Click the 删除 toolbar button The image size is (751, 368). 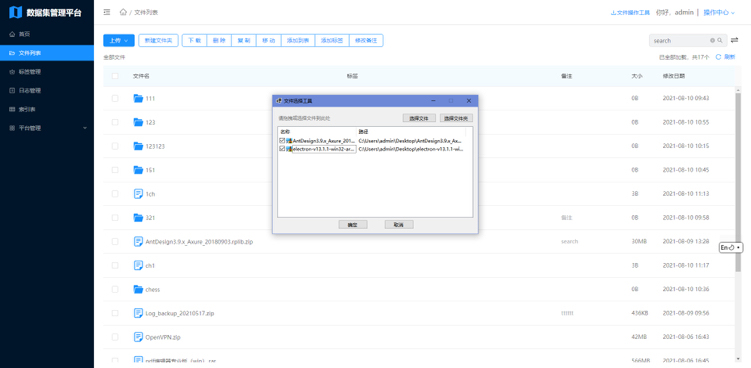tap(219, 41)
